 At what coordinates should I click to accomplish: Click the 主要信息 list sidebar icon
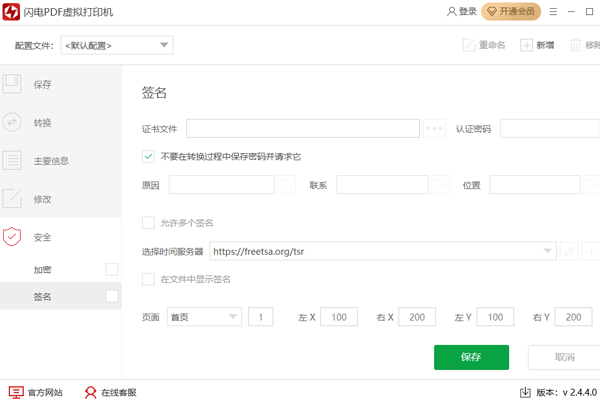coord(13,160)
